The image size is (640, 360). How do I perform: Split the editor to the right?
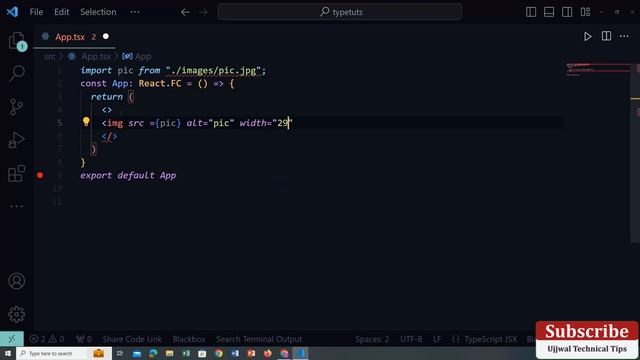607,36
